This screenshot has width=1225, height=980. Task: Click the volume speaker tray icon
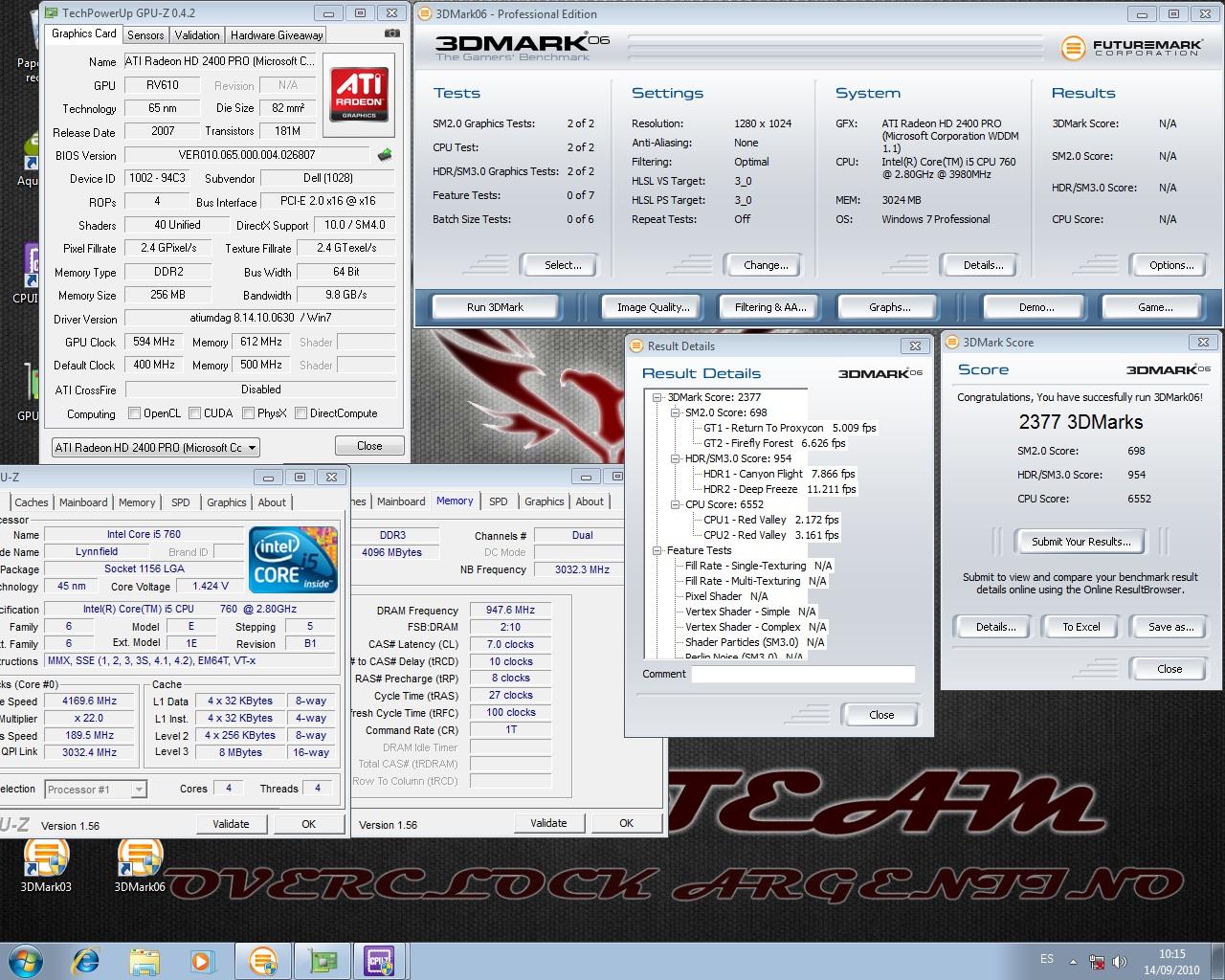point(1121,962)
